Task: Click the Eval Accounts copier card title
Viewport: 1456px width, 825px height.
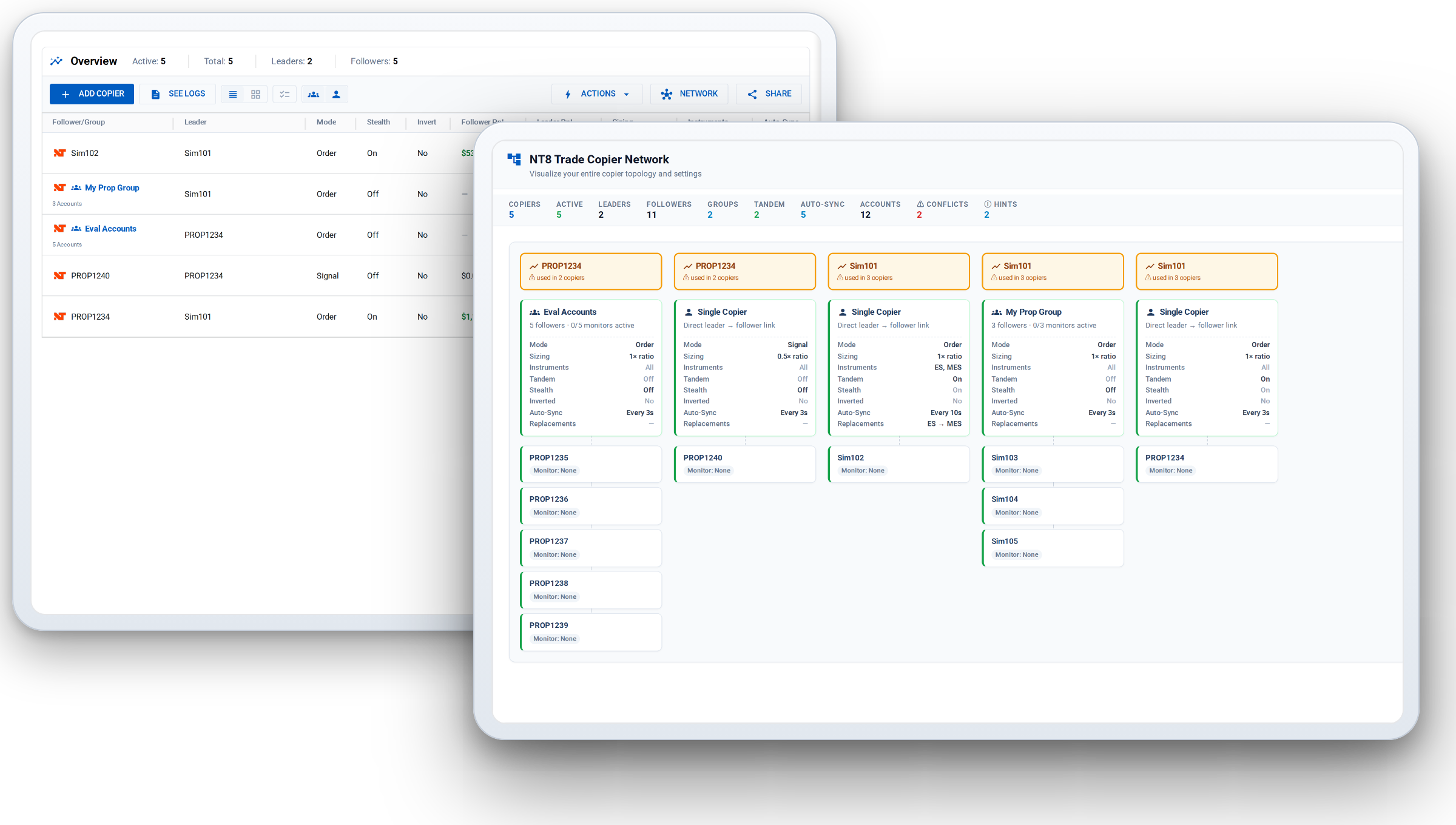Action: 570,312
